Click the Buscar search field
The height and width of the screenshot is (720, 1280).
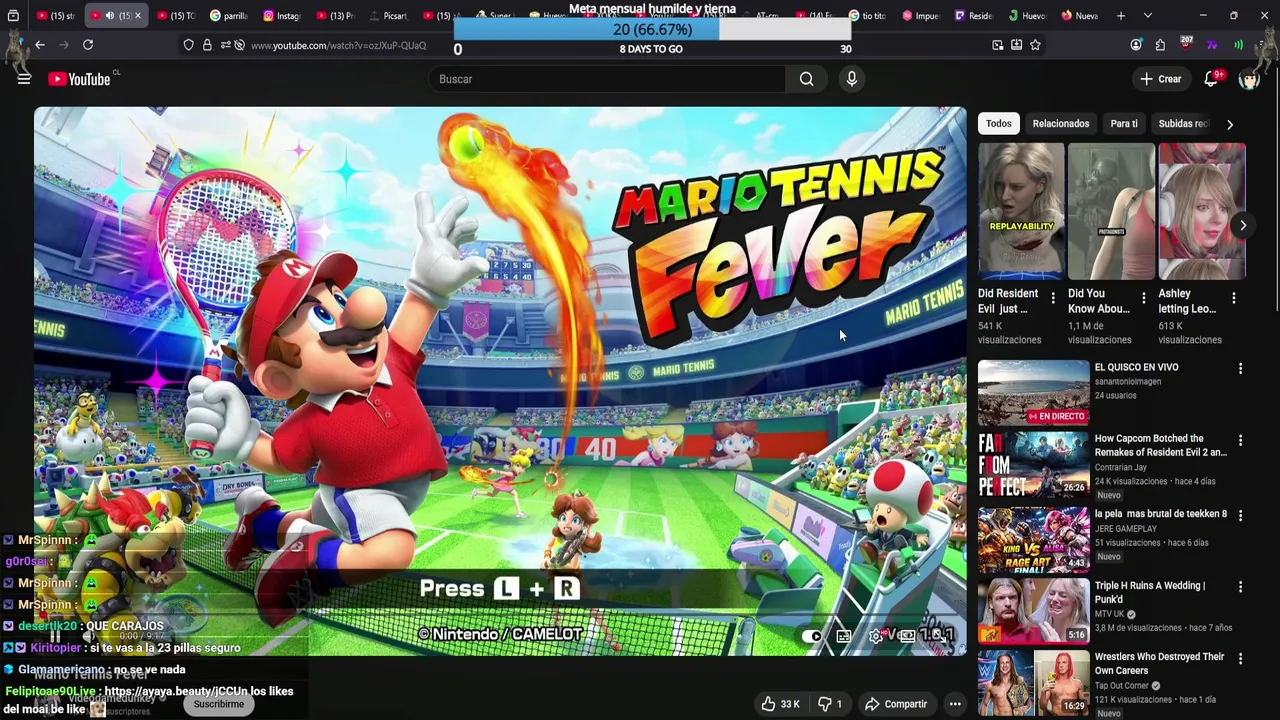tap(607, 79)
